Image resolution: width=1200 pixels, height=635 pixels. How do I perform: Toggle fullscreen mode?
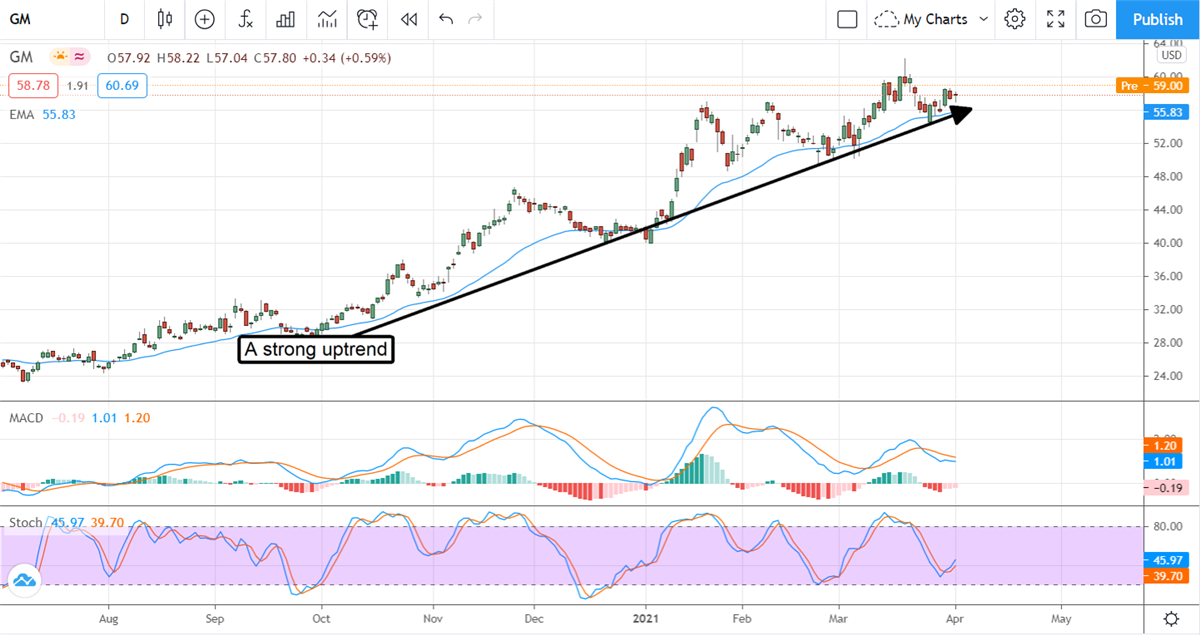click(1055, 19)
